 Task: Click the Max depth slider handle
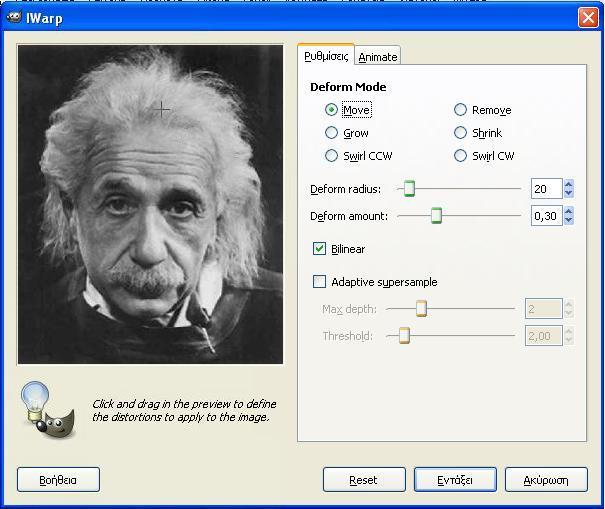421,309
